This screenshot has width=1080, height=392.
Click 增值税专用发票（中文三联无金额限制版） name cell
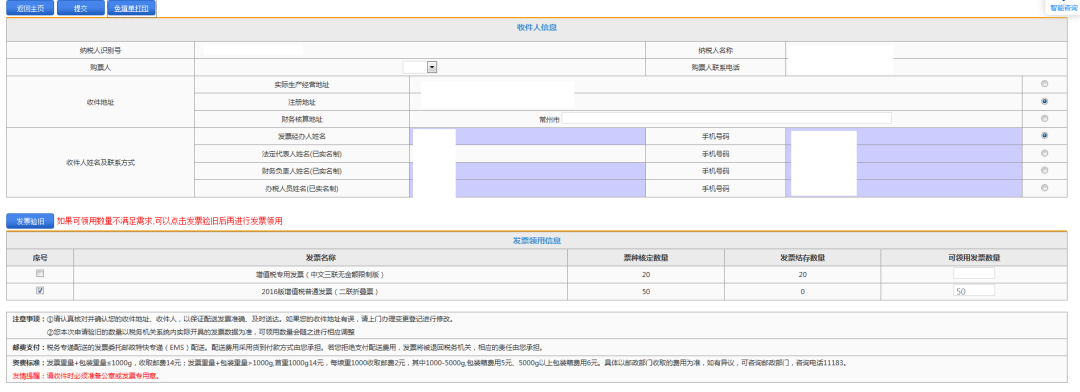pos(320,274)
